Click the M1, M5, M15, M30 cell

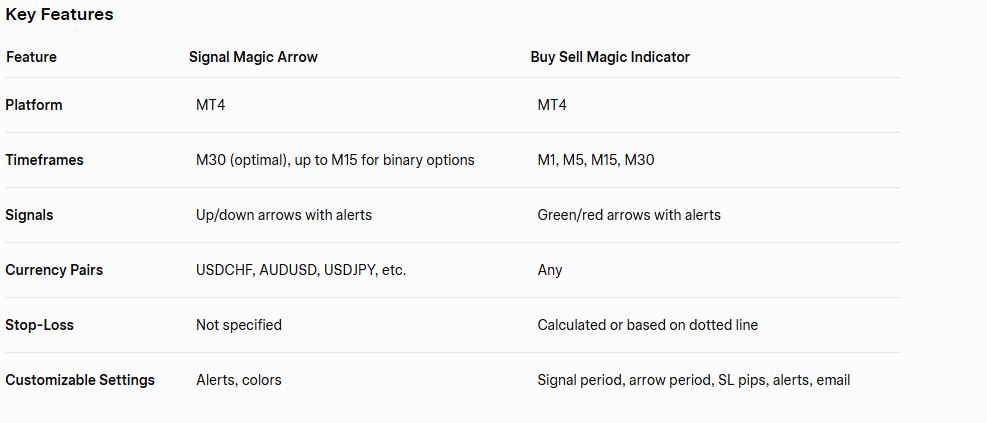(596, 160)
